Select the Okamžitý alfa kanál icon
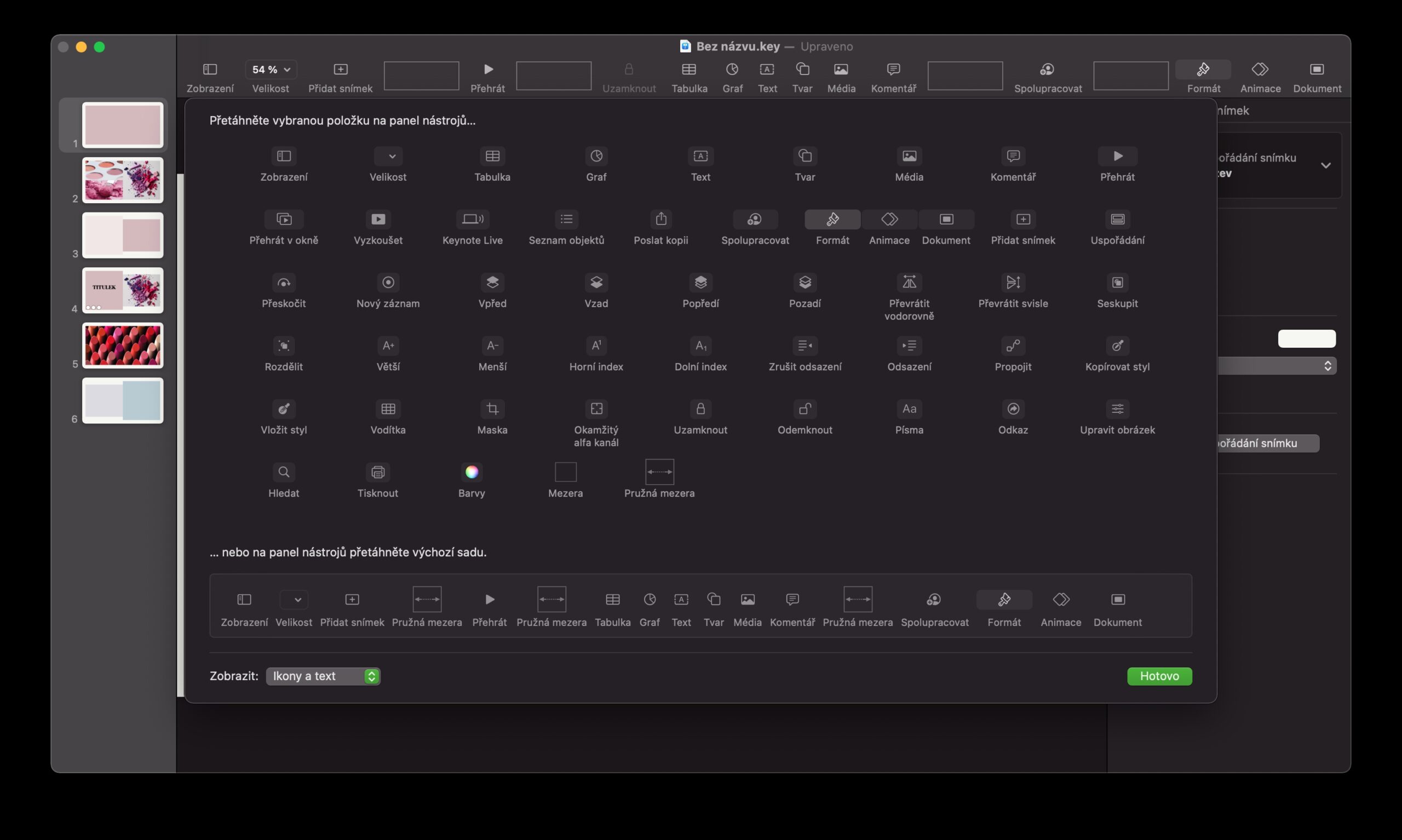Image resolution: width=1402 pixels, height=840 pixels. pyautogui.click(x=596, y=409)
